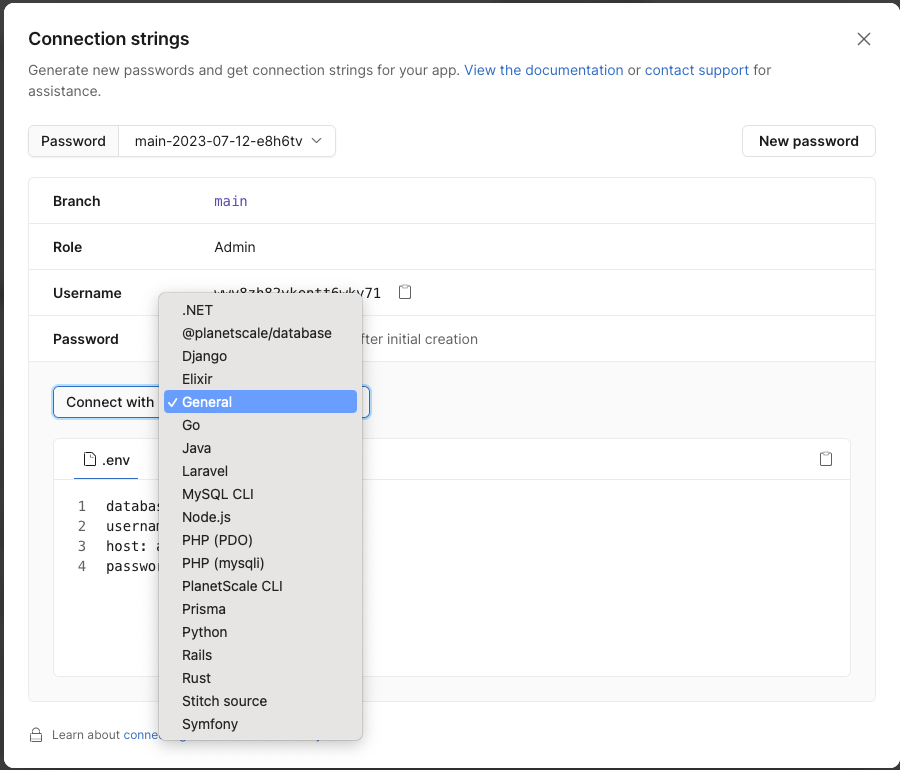Select Rust in the list
The image size is (900, 770).
[x=196, y=678]
